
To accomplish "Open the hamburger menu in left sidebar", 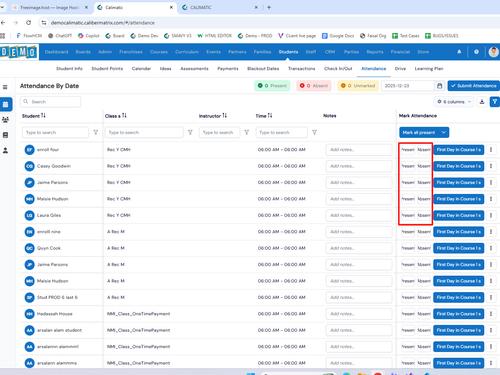I will point(5,87).
